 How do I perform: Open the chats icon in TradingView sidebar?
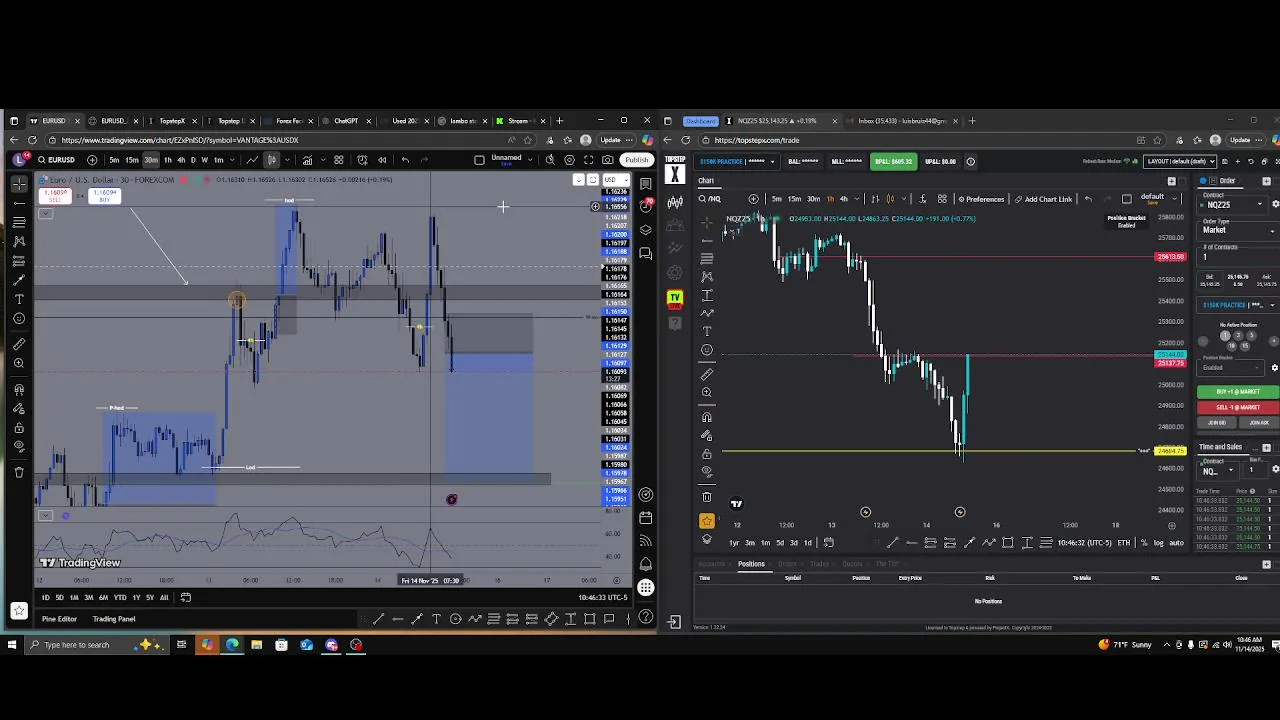pyautogui.click(x=646, y=253)
